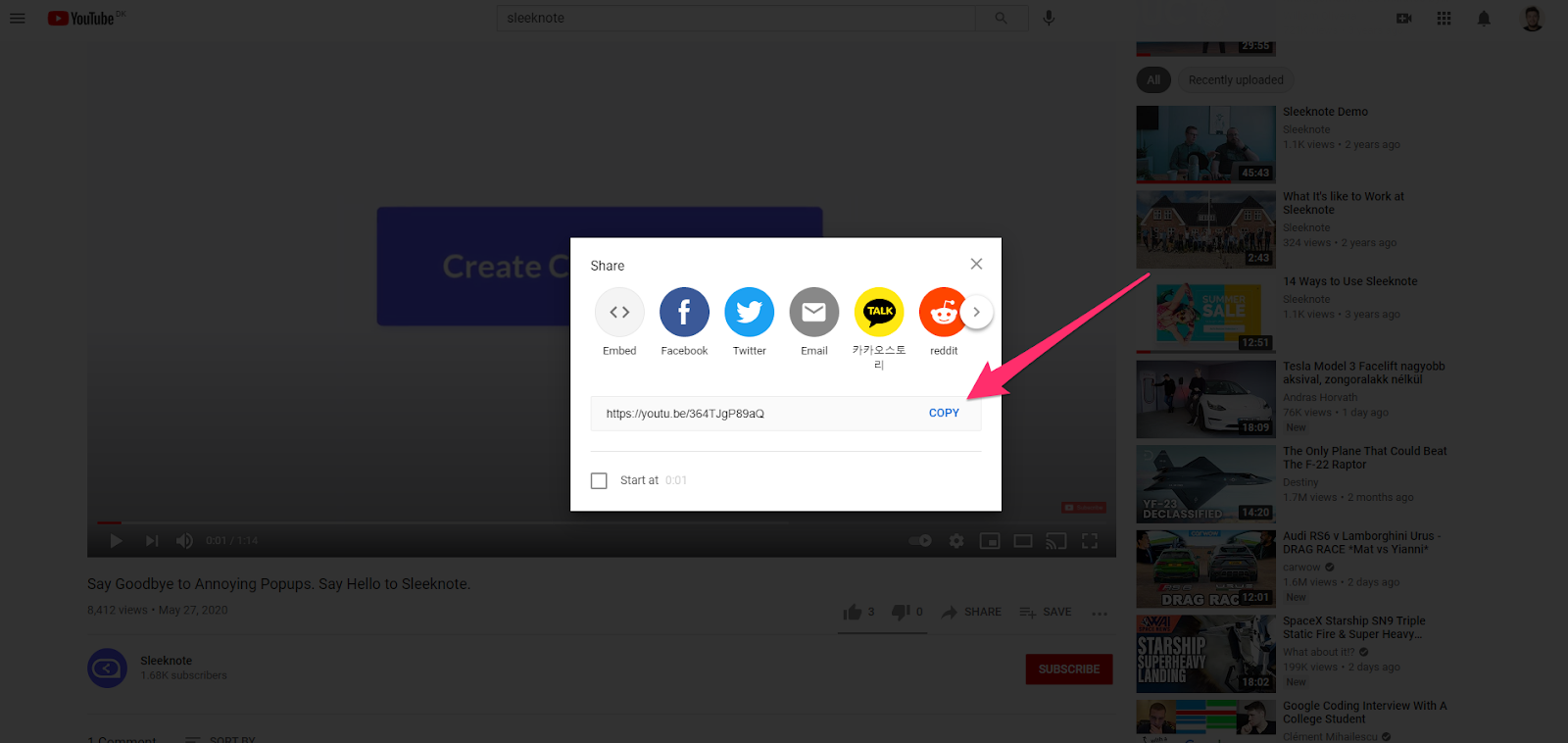Skip to the next video
Image resolution: width=1568 pixels, height=743 pixels.
point(152,541)
